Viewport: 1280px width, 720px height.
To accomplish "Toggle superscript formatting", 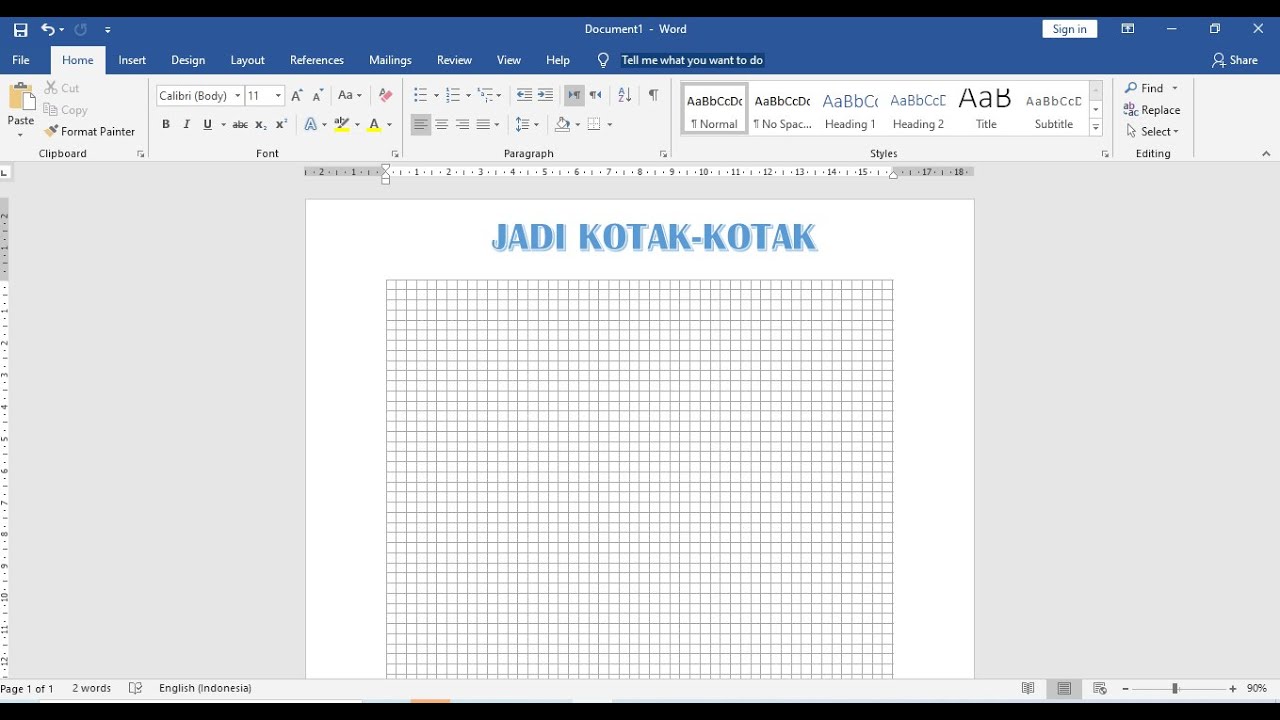I will tap(282, 125).
